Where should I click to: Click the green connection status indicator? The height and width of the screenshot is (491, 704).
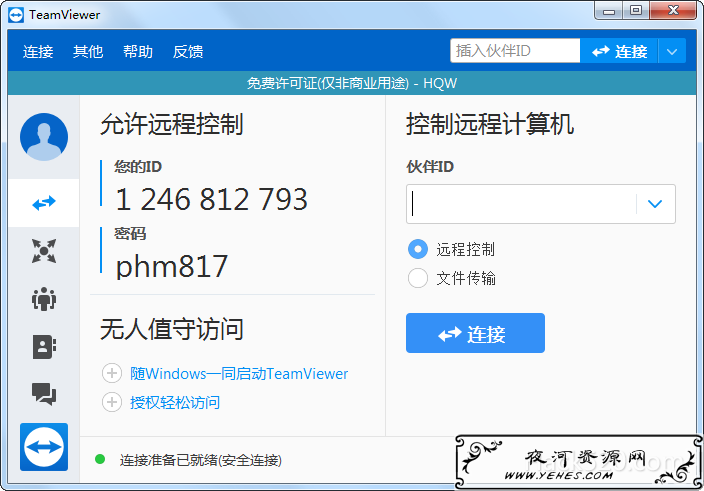pyautogui.click(x=100, y=460)
